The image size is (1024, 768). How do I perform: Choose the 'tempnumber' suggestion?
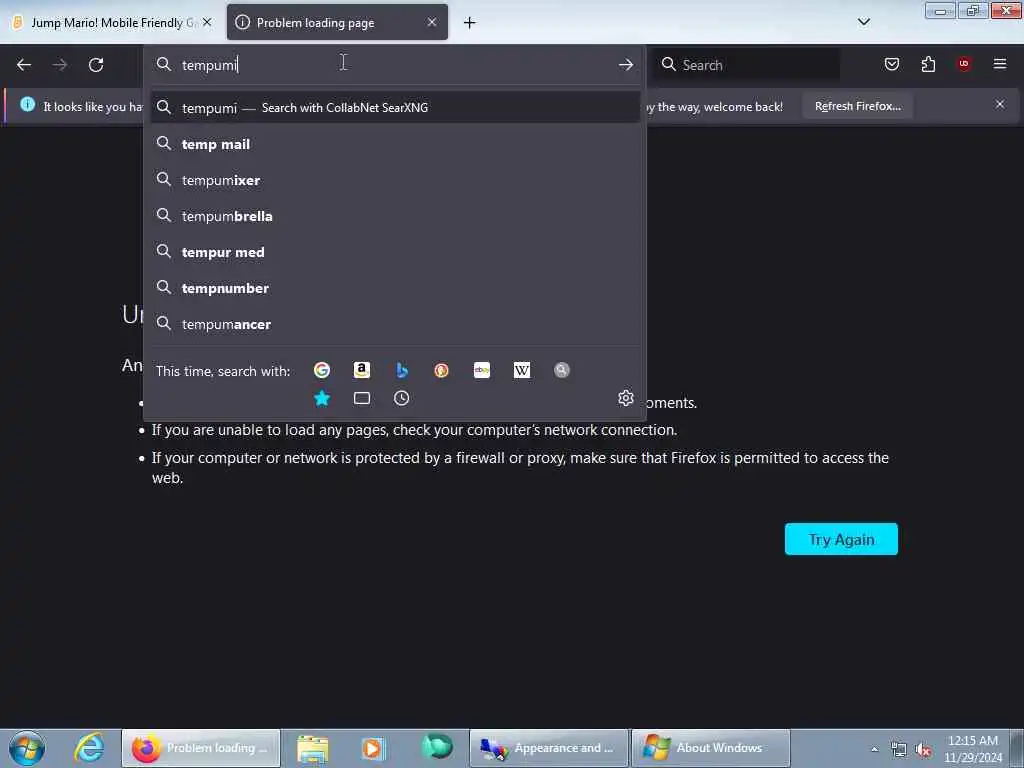click(395, 288)
